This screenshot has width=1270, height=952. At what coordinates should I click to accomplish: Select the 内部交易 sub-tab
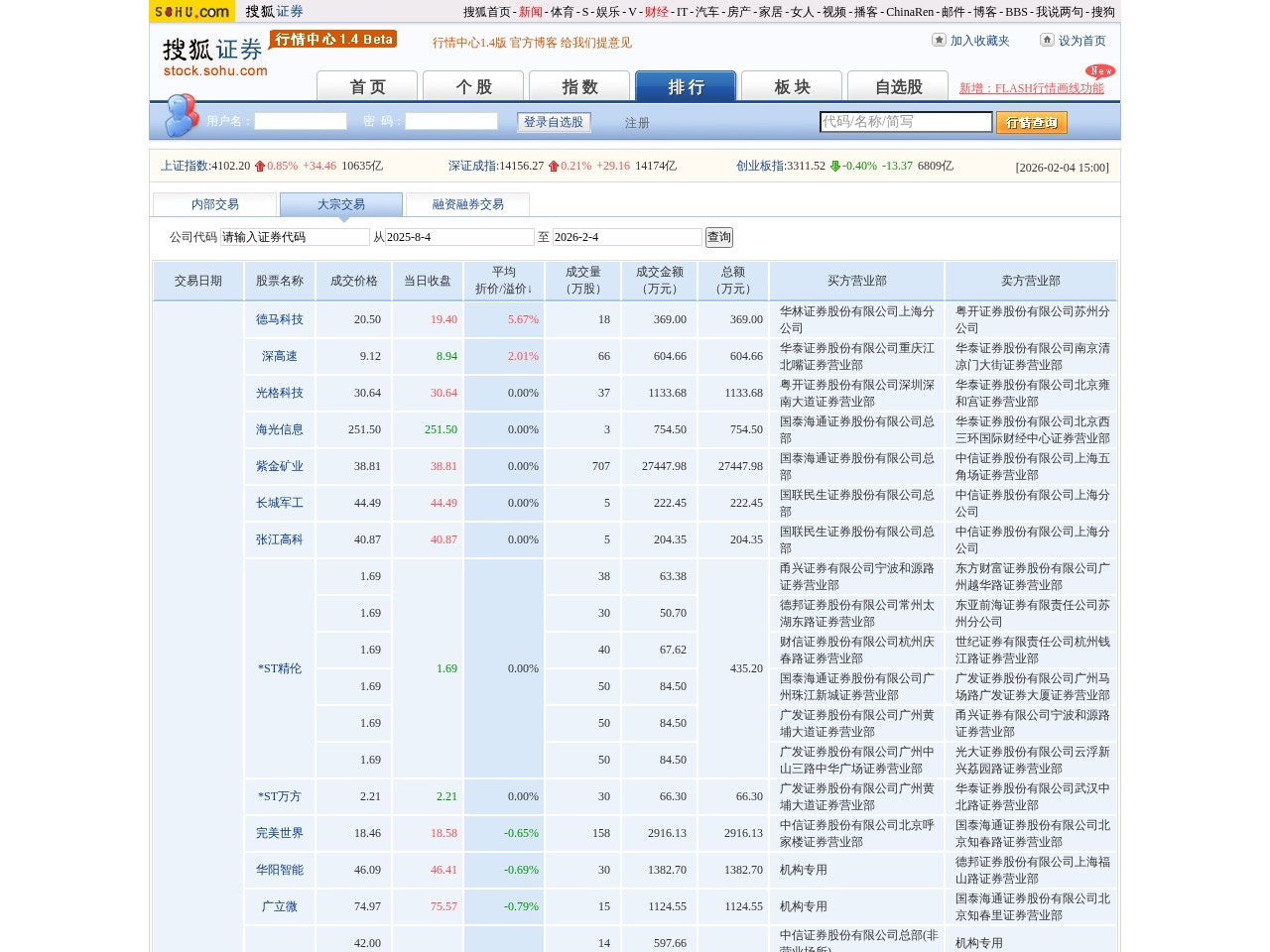(x=215, y=204)
